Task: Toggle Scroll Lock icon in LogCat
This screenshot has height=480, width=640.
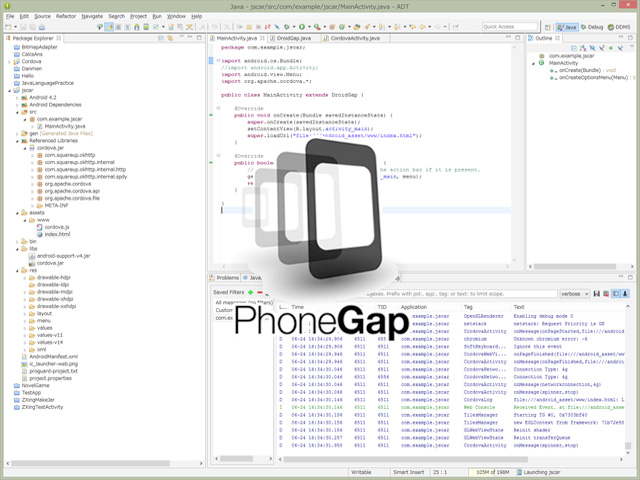Action: 625,293
